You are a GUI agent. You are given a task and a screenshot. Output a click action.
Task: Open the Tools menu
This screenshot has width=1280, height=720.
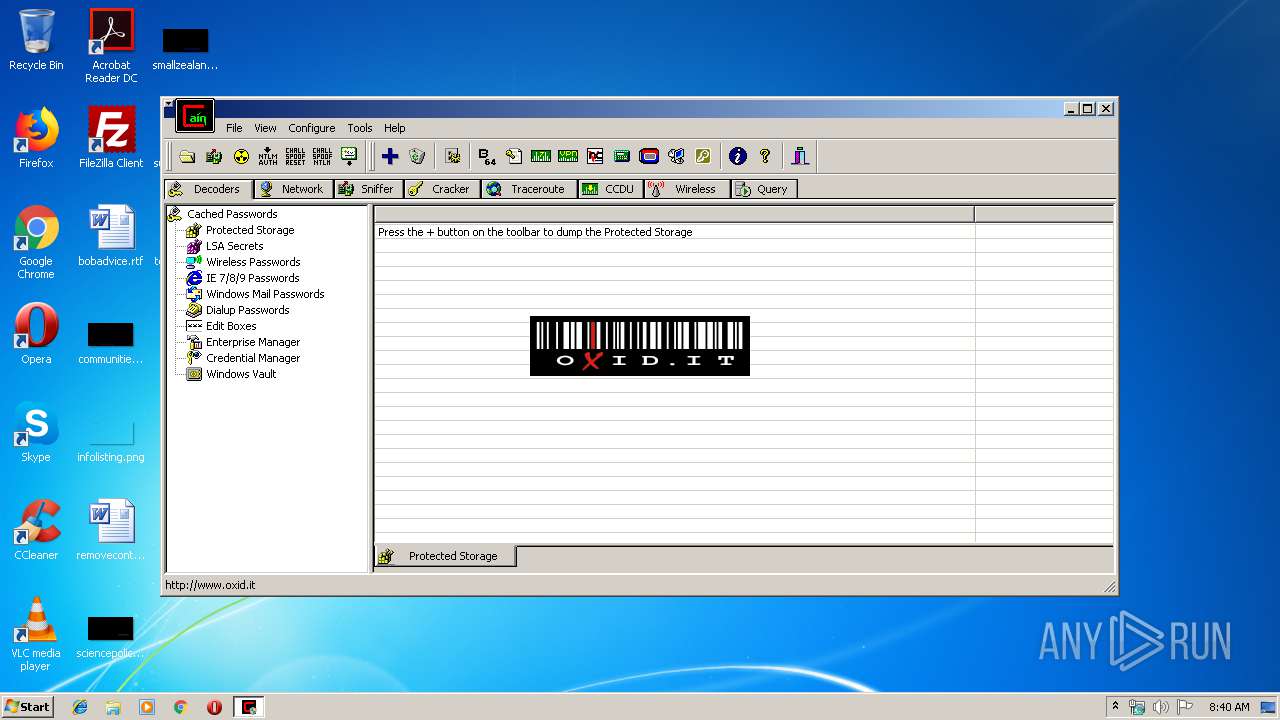pyautogui.click(x=360, y=128)
